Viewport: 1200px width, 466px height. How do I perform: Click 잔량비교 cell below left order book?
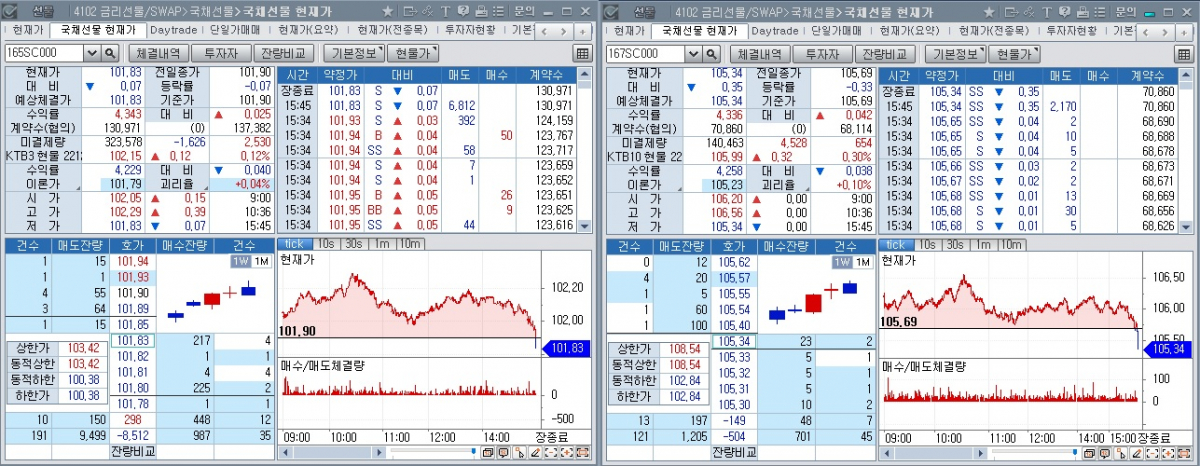(133, 452)
